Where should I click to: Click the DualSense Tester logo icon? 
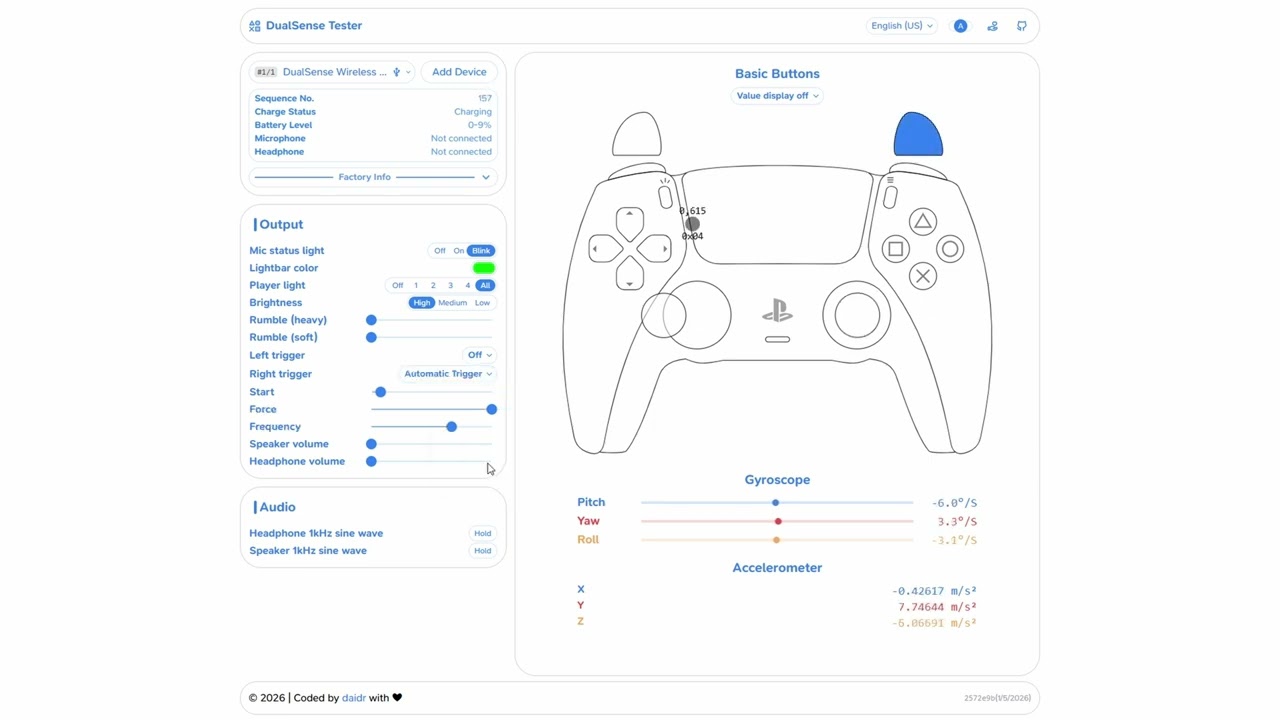[255, 26]
